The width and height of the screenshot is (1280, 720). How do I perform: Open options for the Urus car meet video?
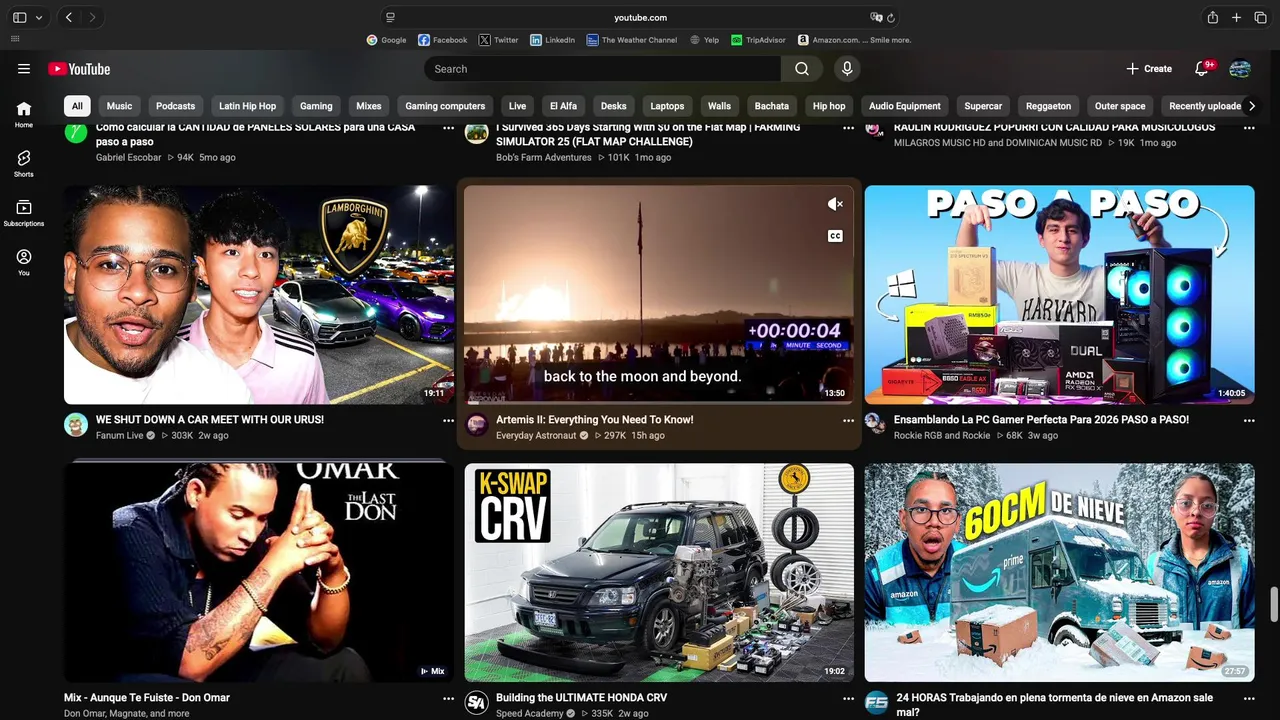click(448, 421)
